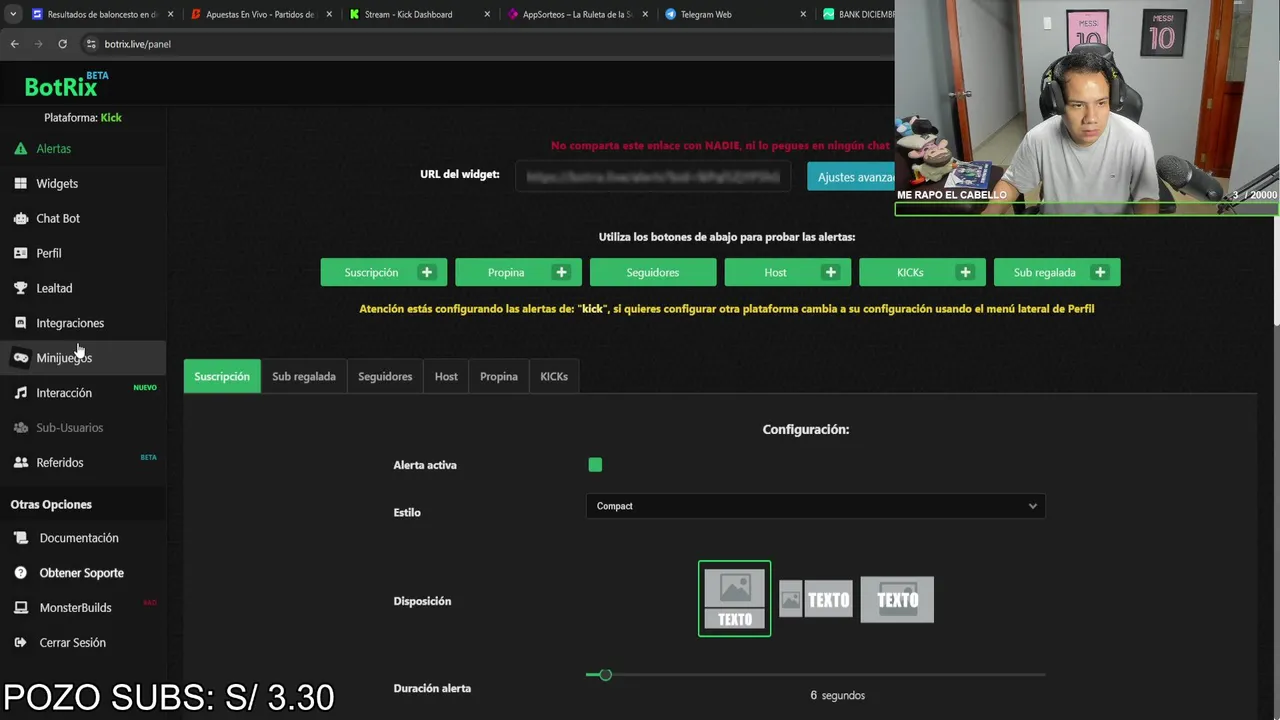Reload the page with browser refresh icon
This screenshot has height=720, width=1280.
click(62, 44)
